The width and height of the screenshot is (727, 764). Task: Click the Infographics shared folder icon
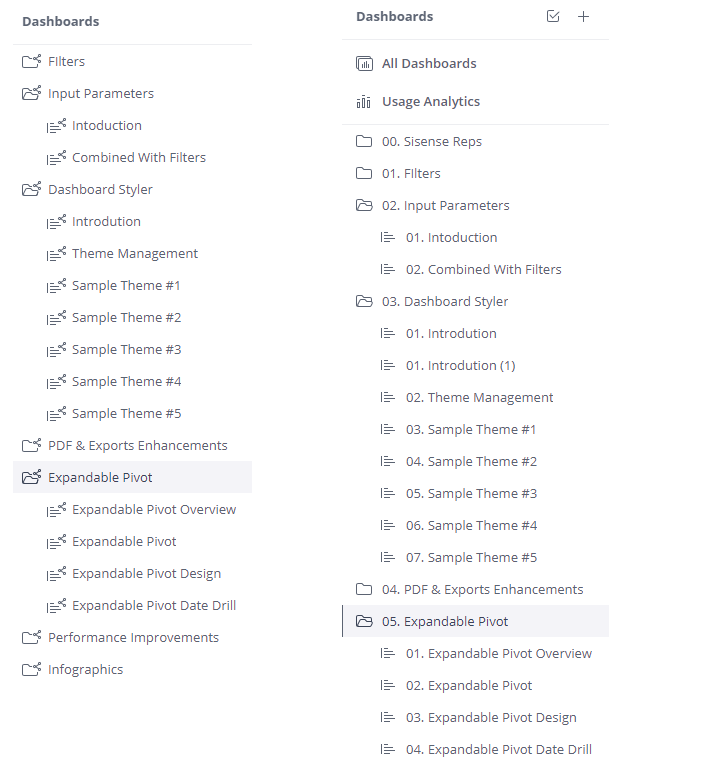[x=31, y=669]
